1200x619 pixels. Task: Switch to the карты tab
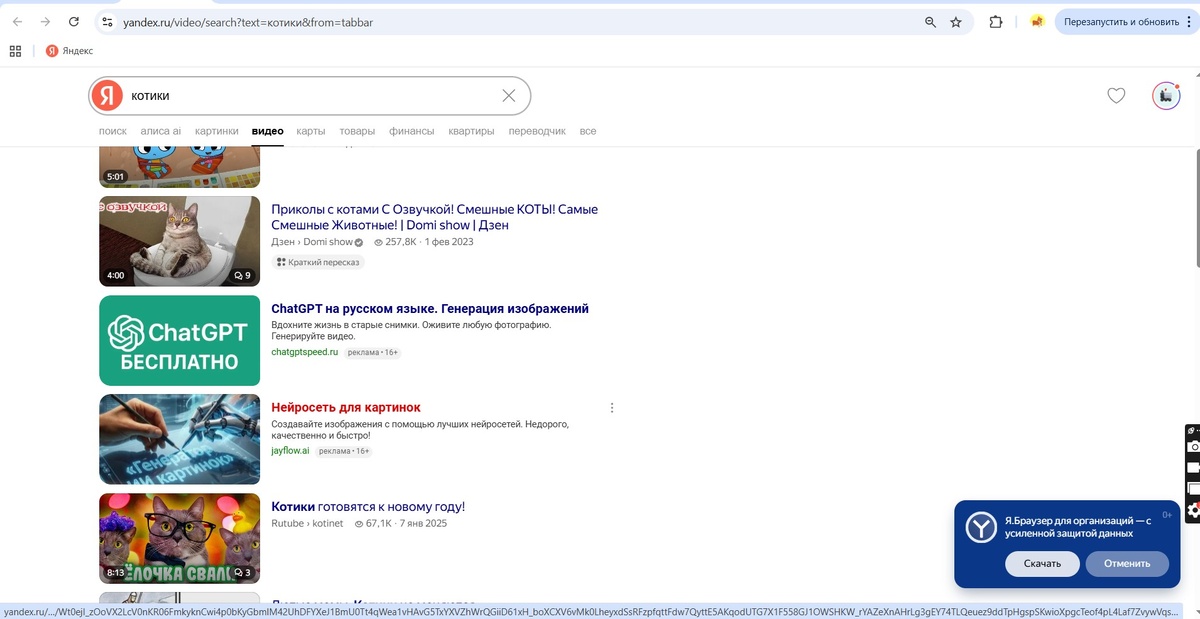311,131
